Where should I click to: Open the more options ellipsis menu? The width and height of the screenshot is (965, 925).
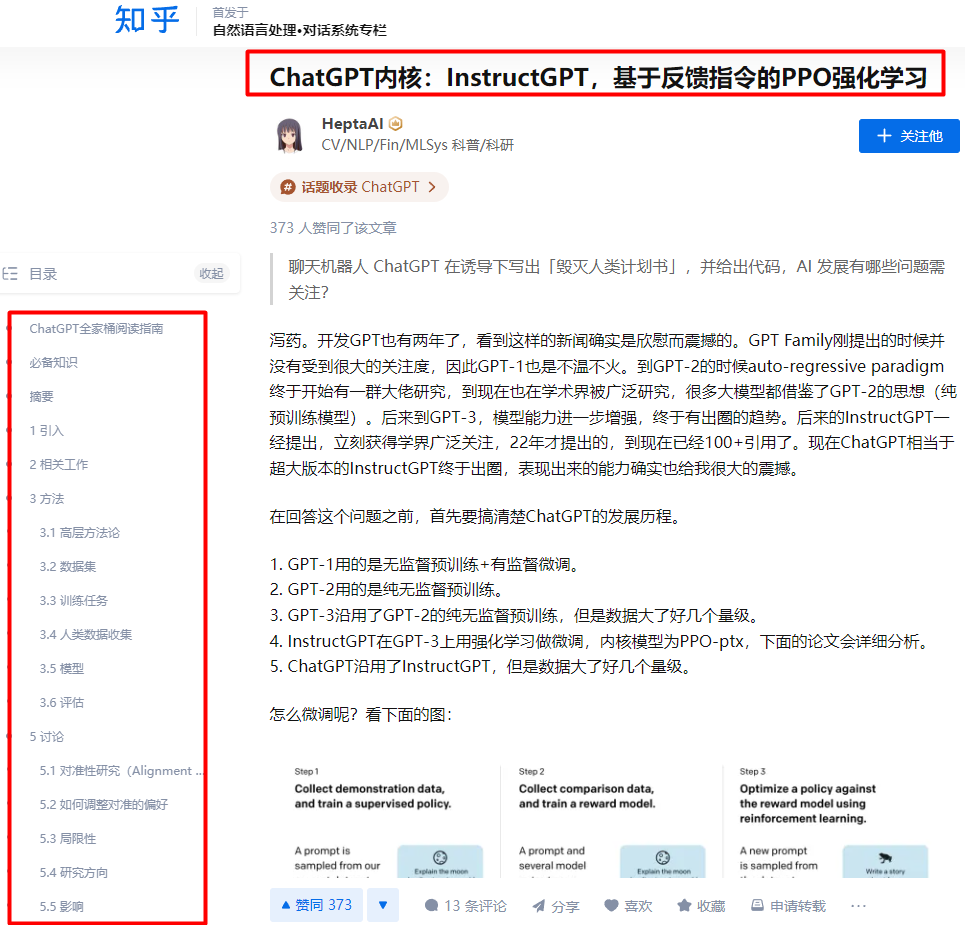click(859, 906)
